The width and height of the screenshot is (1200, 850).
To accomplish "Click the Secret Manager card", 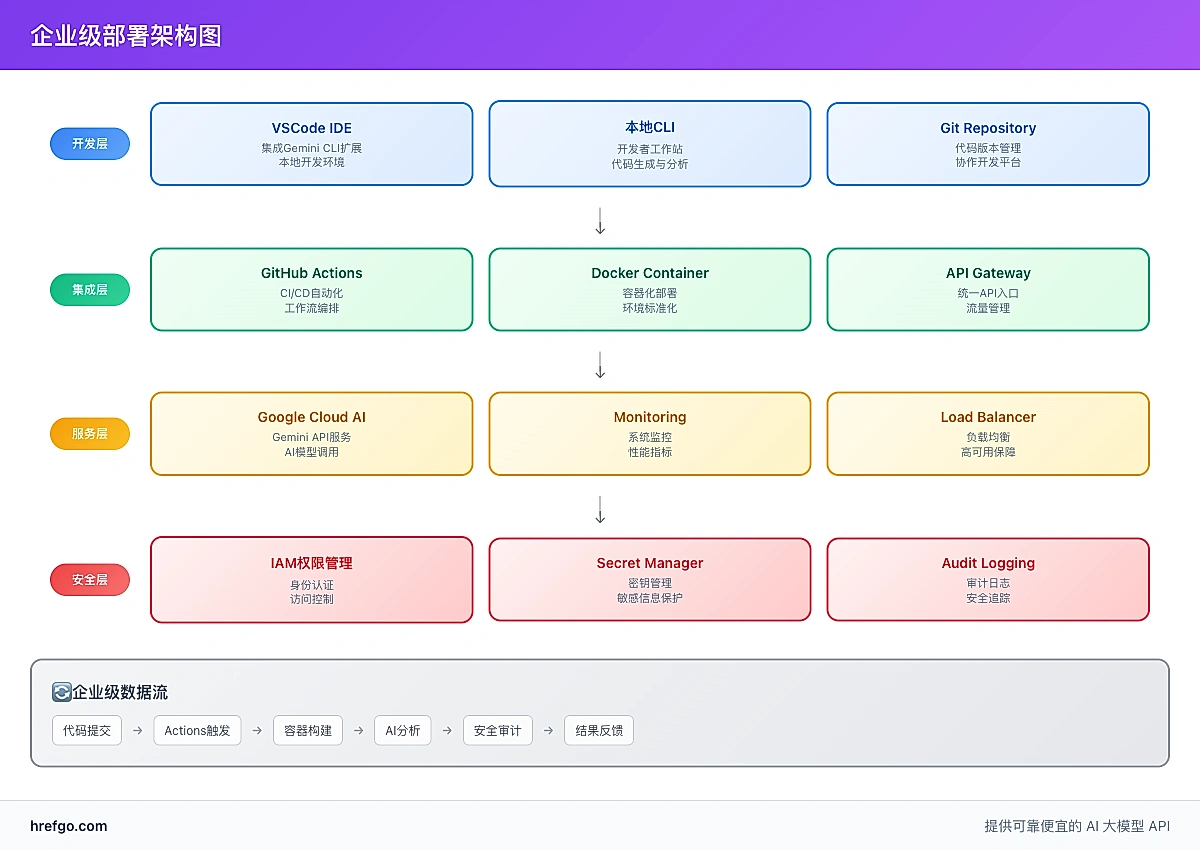I will point(650,580).
